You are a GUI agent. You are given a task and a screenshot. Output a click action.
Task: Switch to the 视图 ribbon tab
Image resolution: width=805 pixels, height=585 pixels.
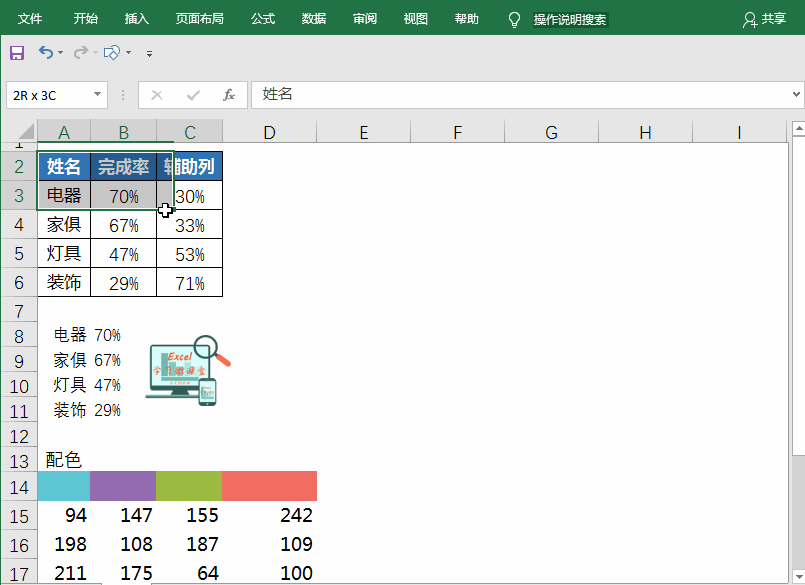point(415,19)
